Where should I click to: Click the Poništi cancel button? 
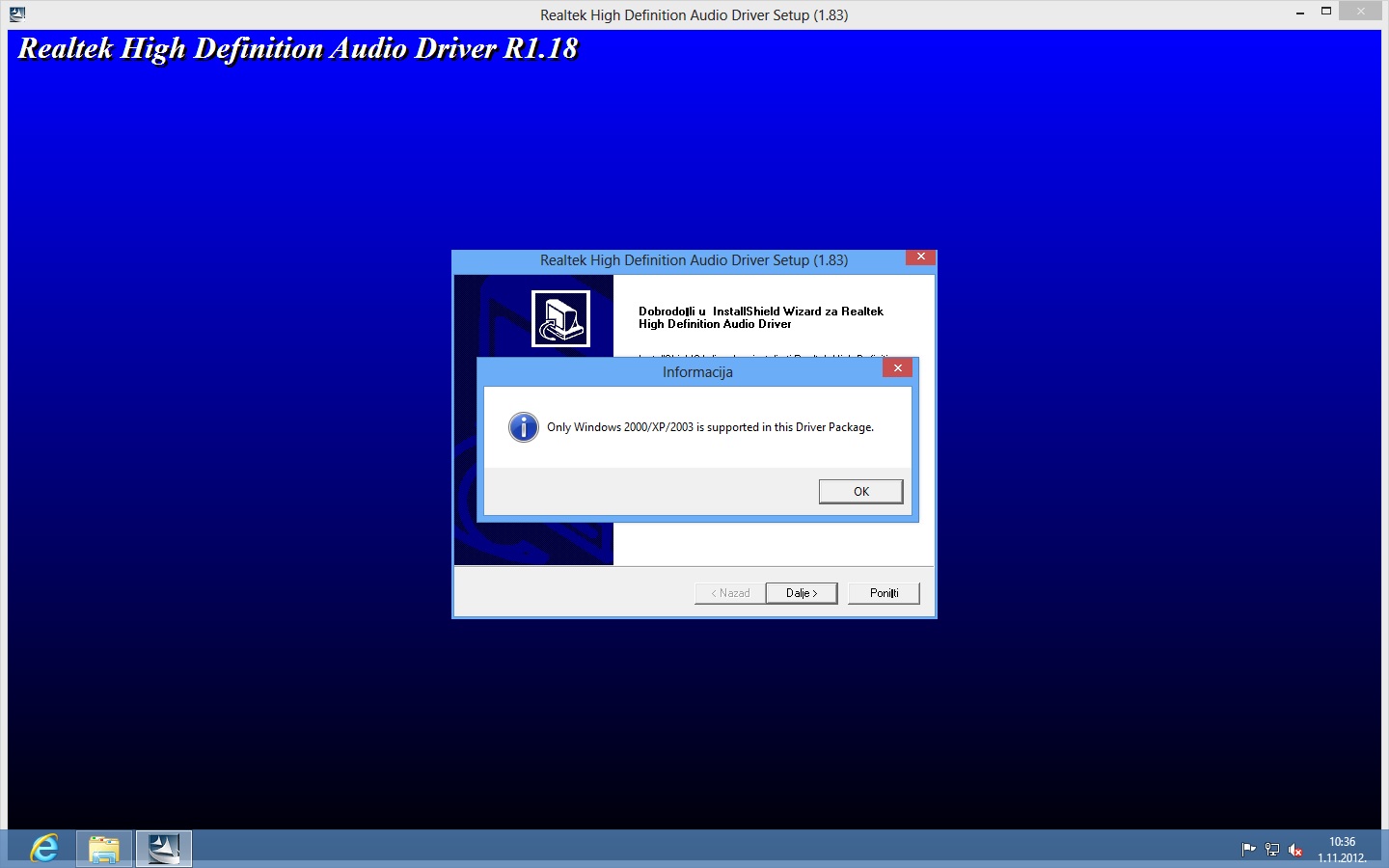click(884, 593)
